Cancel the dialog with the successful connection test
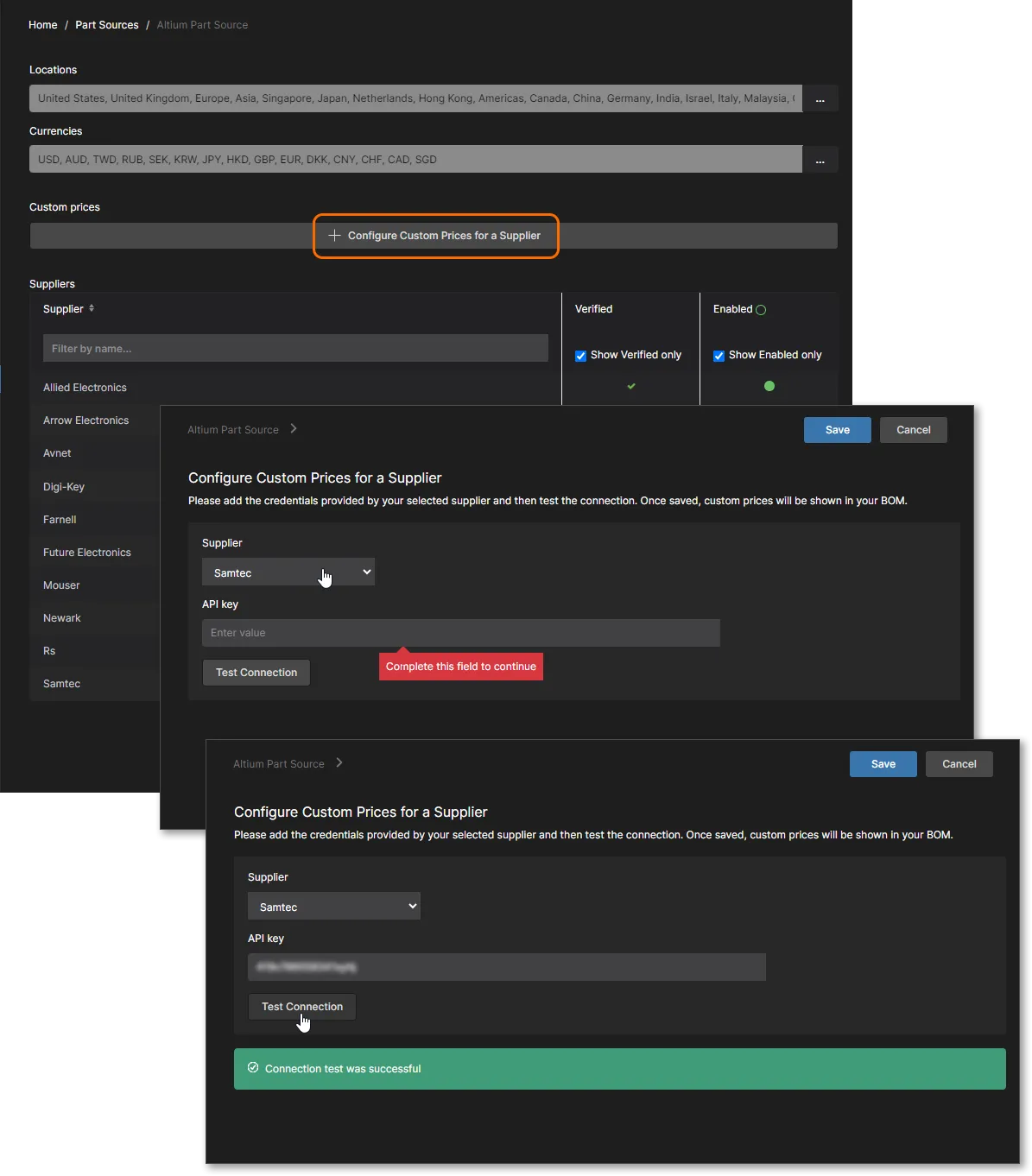Viewport: 1032px width, 1176px height. [959, 764]
